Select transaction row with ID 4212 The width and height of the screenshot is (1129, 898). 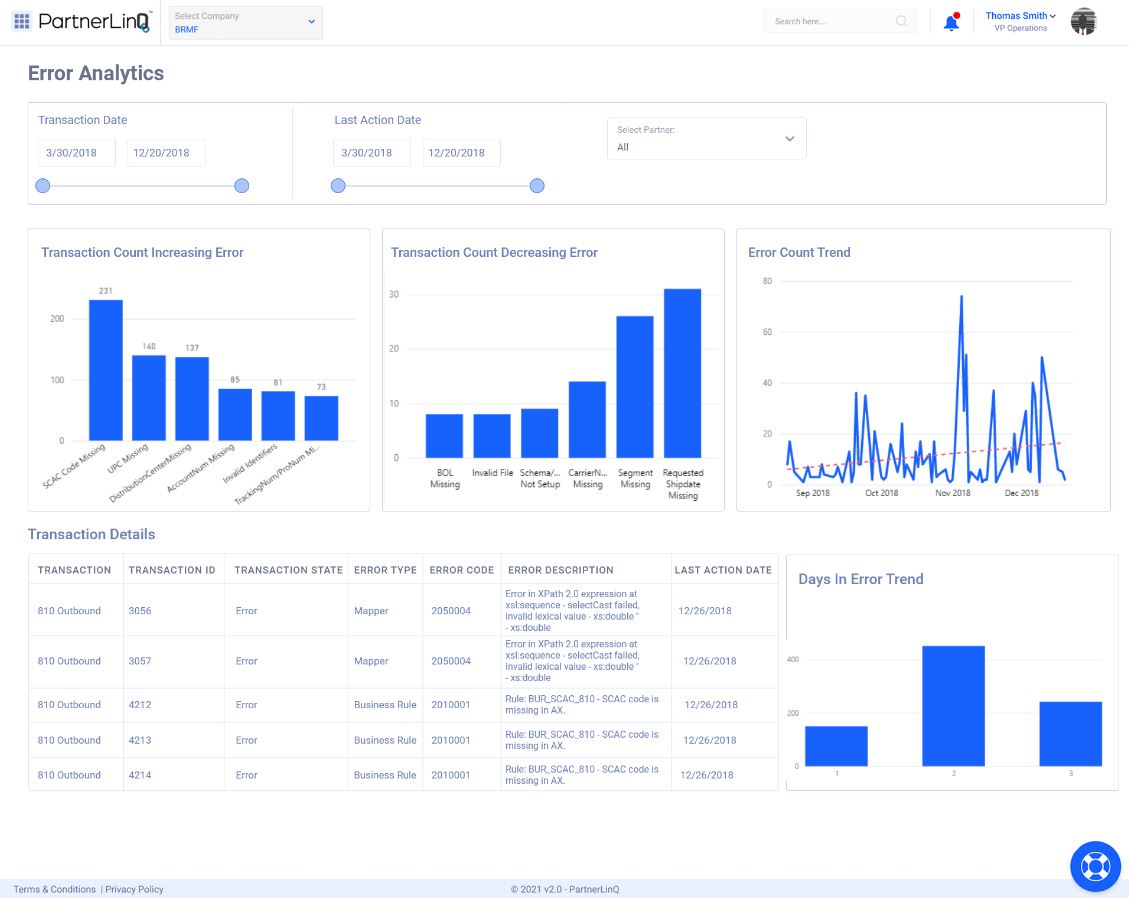pyautogui.click(x=140, y=705)
